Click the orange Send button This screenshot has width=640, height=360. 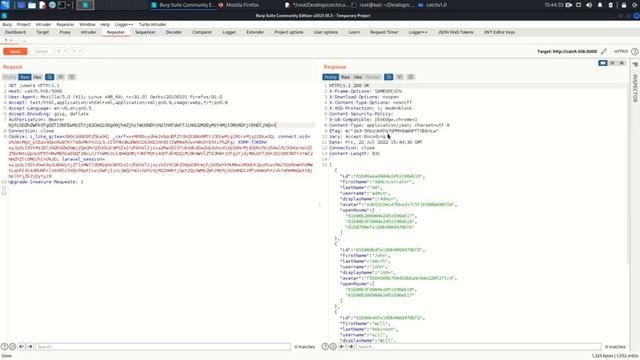point(15,51)
